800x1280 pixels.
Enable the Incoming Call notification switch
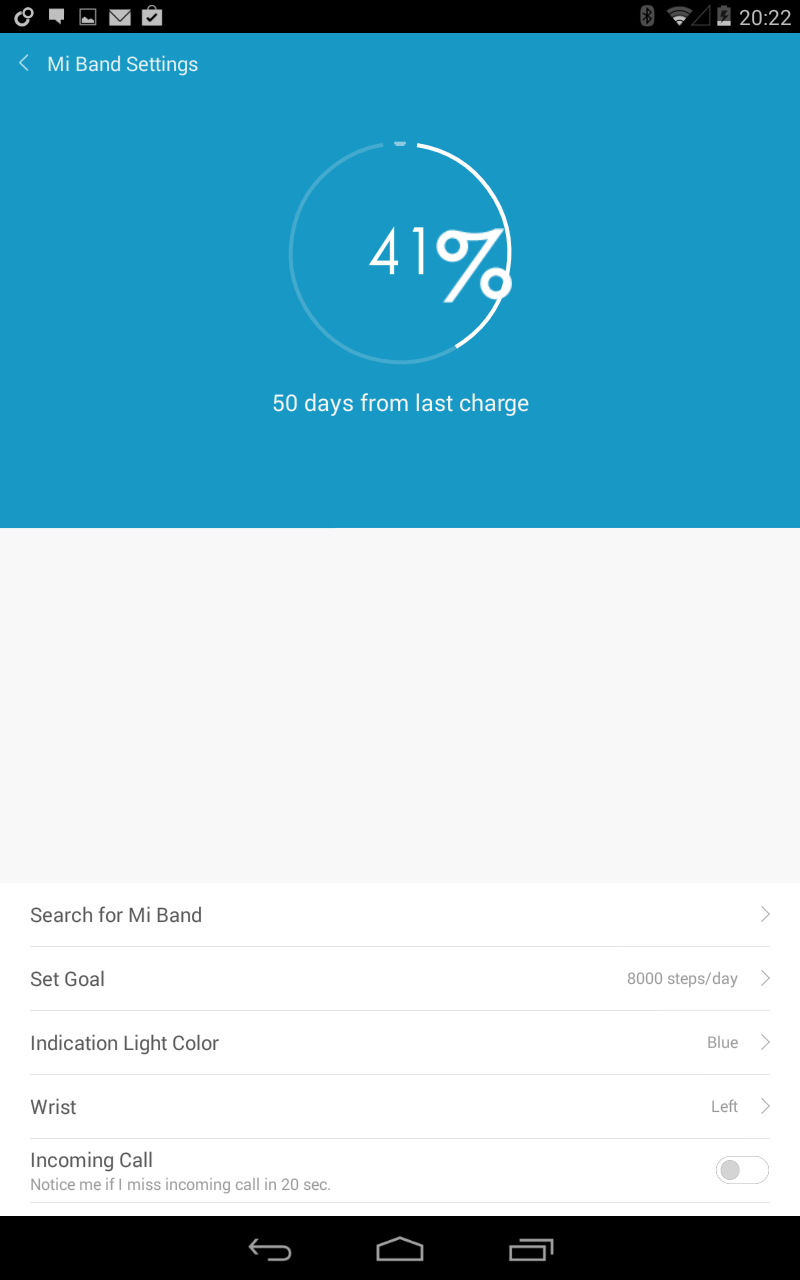pos(742,1170)
